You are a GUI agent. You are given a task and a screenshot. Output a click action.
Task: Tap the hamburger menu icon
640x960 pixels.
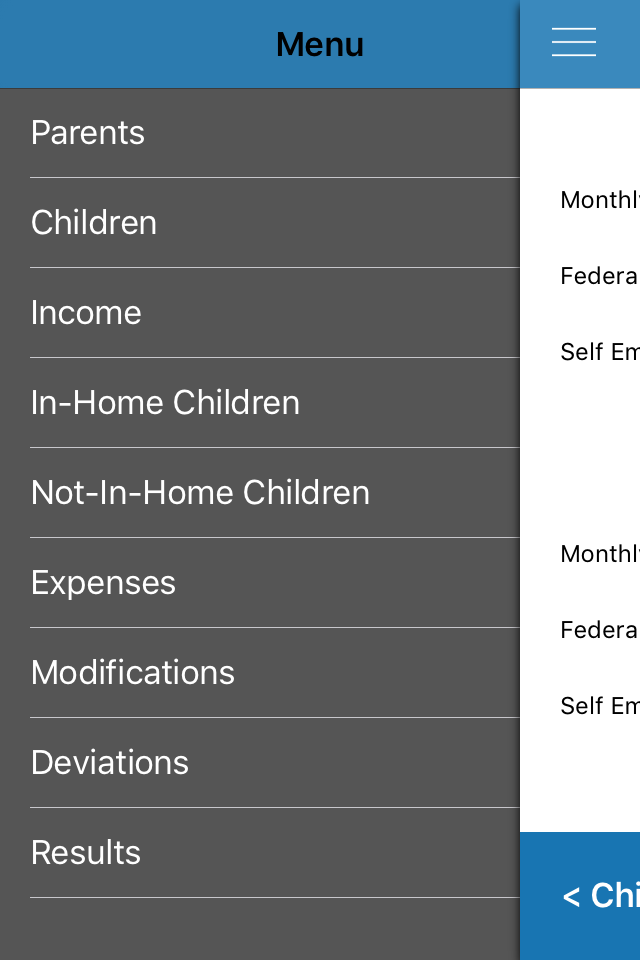pyautogui.click(x=573, y=42)
